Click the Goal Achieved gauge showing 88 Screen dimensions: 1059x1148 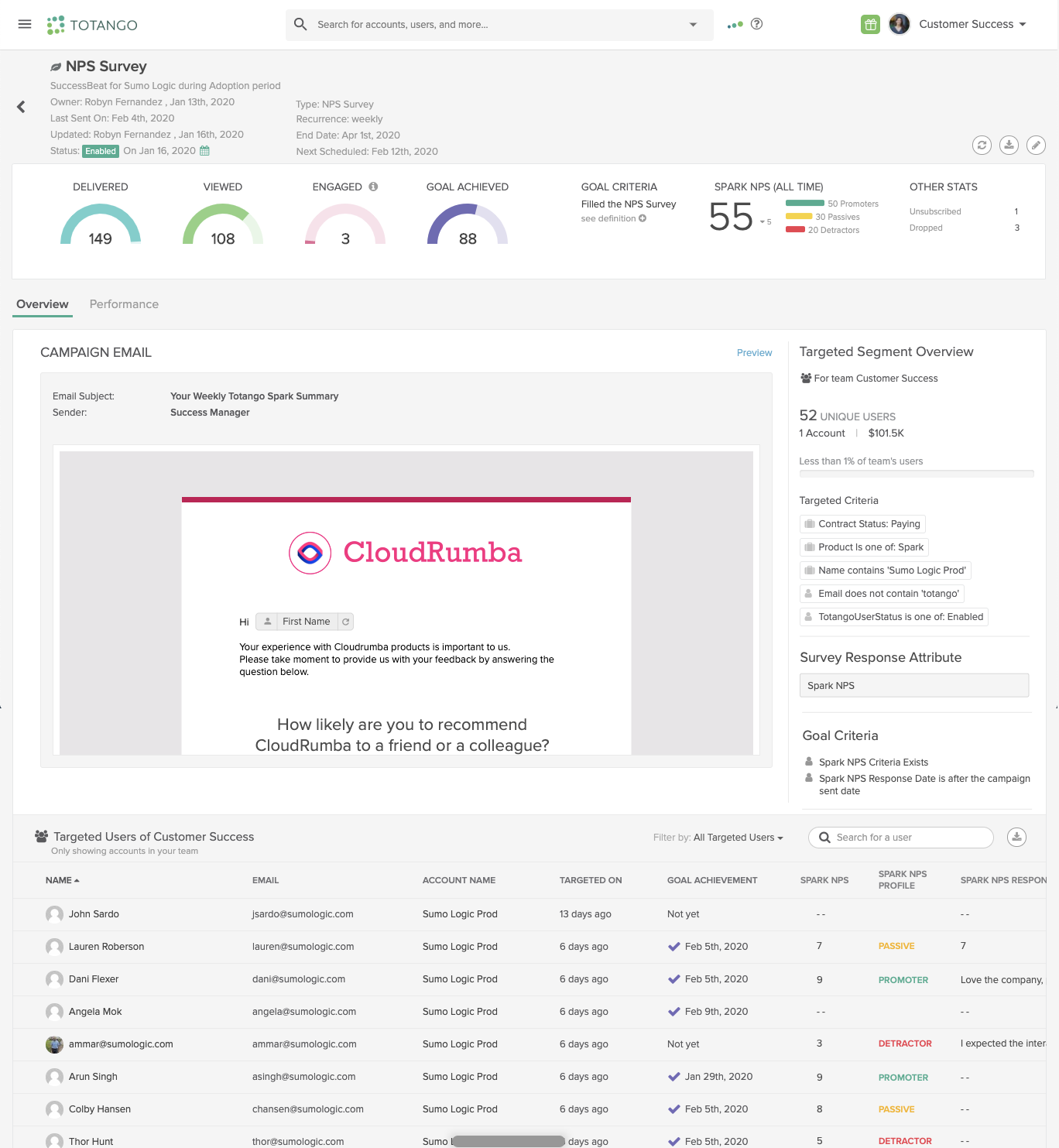pyautogui.click(x=468, y=224)
